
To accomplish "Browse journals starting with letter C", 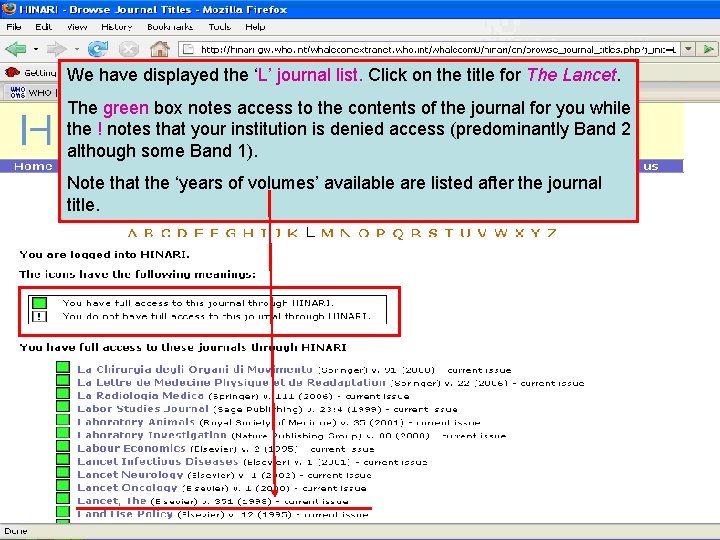I will coord(166,233).
